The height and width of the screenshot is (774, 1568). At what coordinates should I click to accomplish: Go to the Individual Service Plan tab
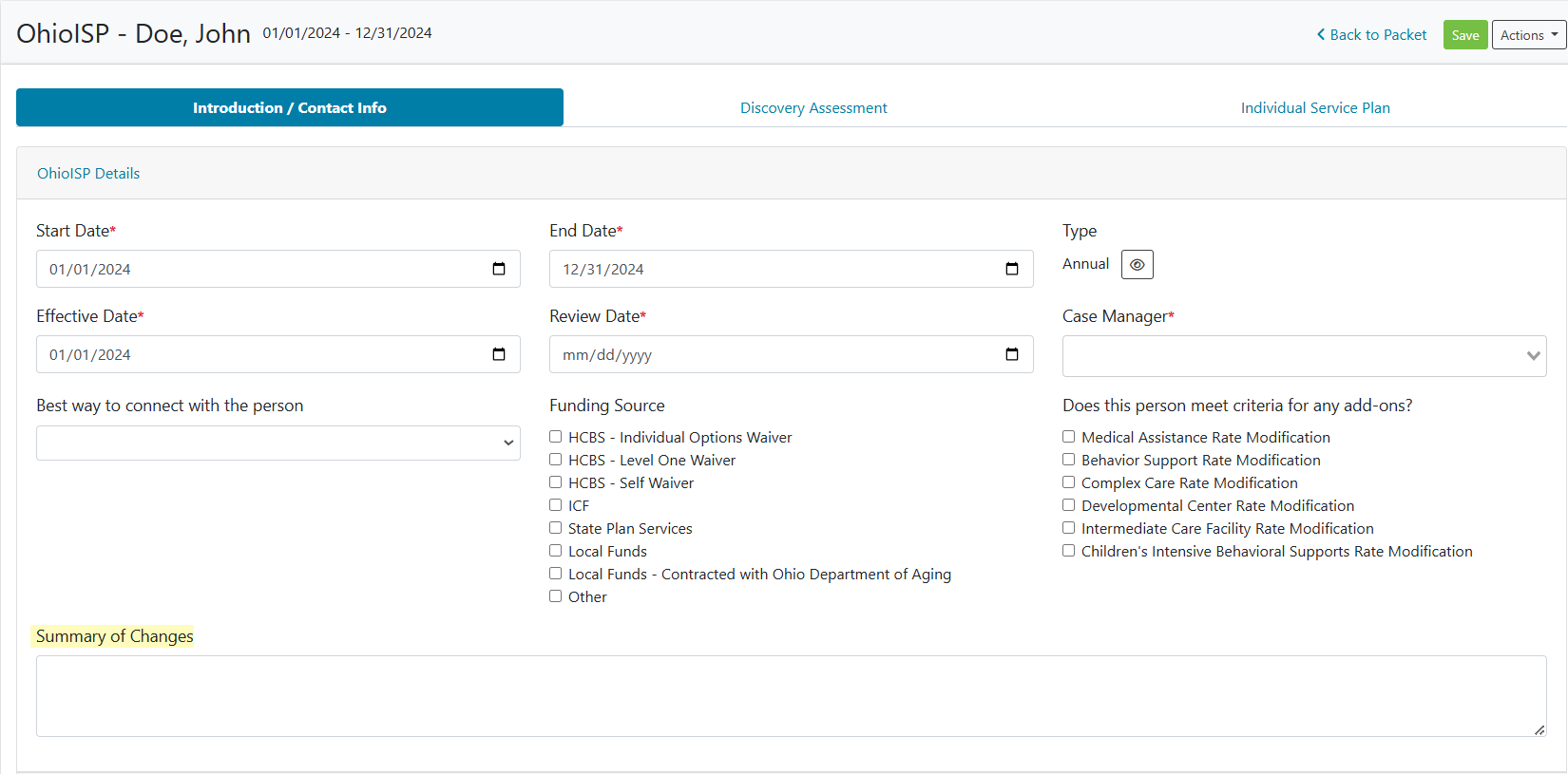(1315, 108)
